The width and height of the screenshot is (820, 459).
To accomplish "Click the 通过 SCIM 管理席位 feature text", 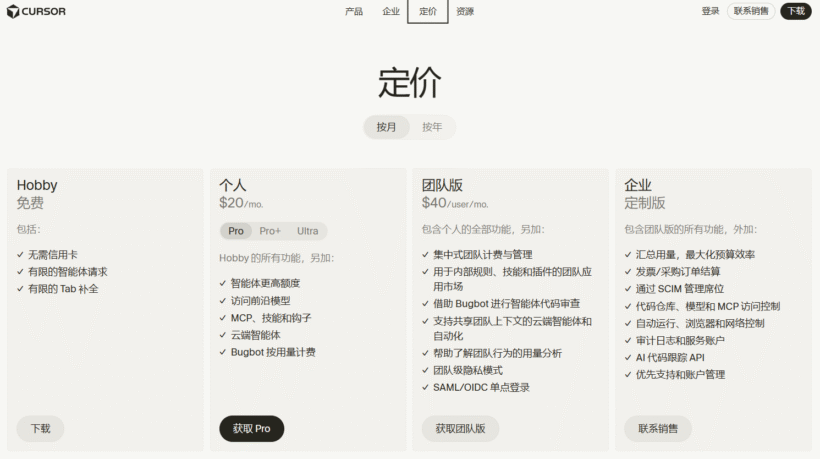I will [680, 289].
